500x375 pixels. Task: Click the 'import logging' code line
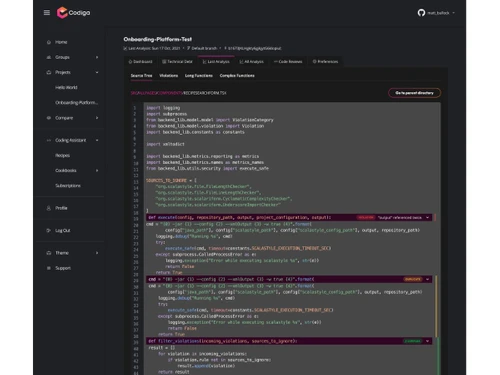163,108
